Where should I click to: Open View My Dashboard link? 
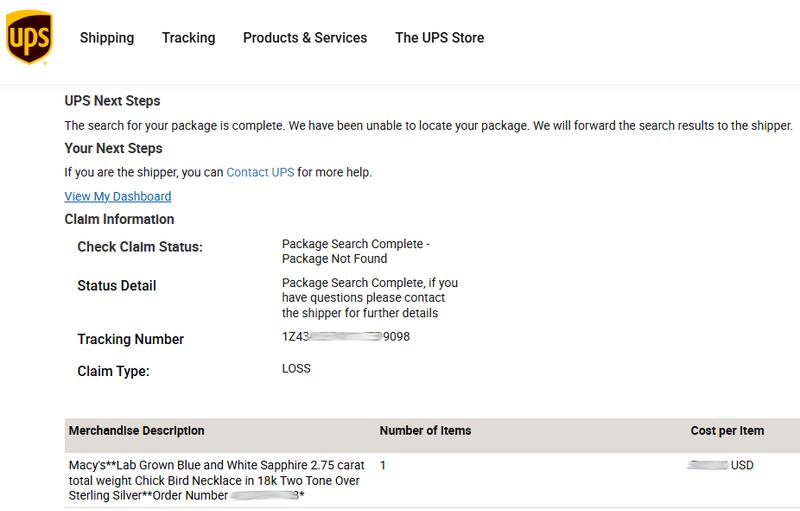click(x=118, y=196)
